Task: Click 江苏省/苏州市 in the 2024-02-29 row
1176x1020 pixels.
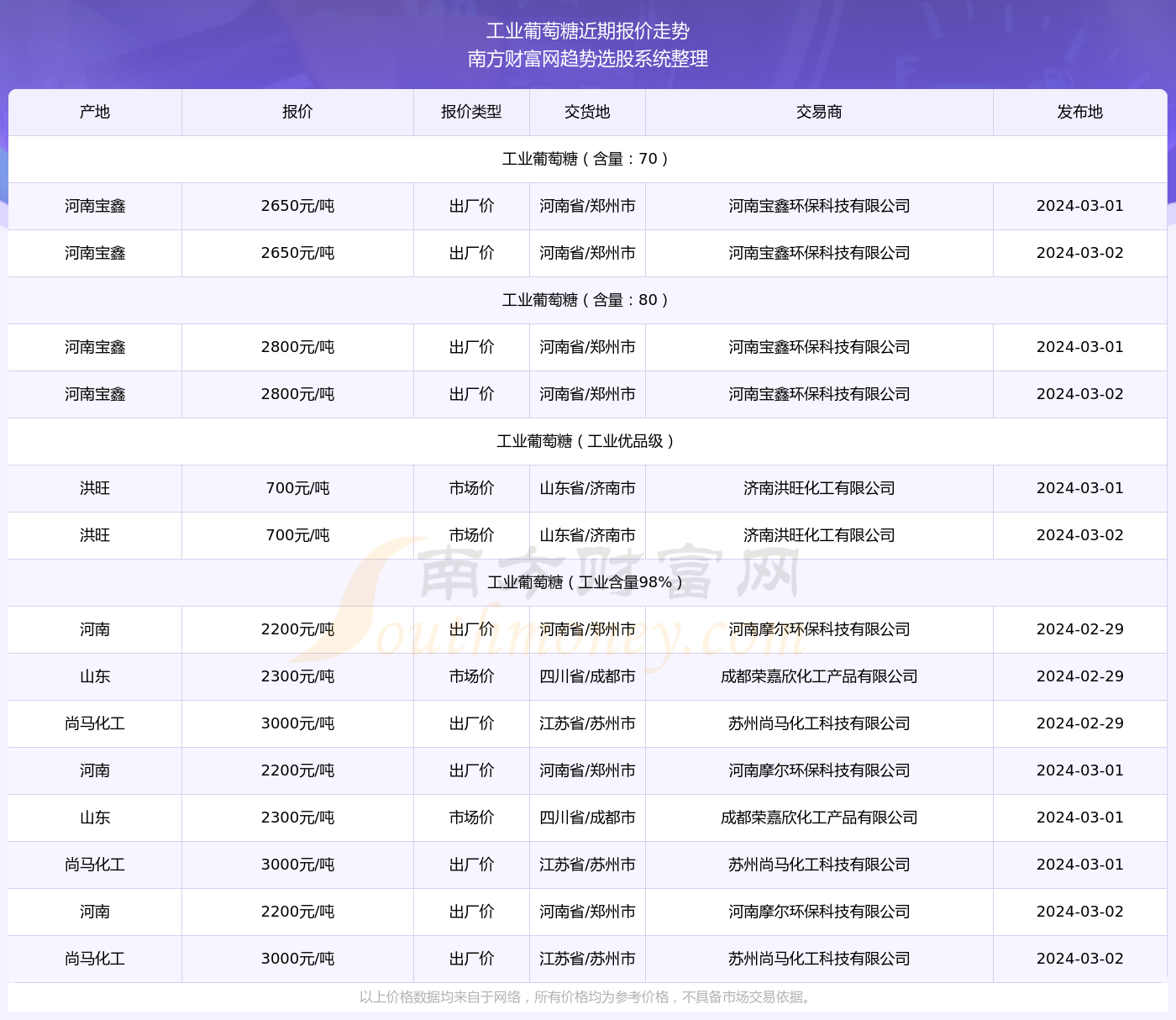Action: tap(587, 723)
